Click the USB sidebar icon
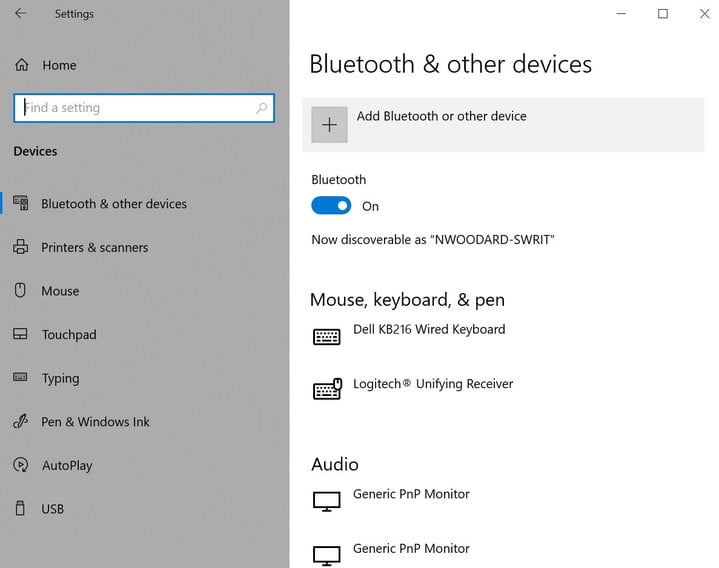 tap(20, 508)
